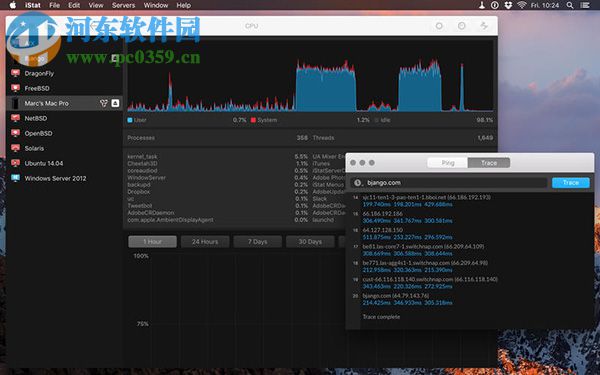Click the Mac Pro tower icon

pyautogui.click(x=15, y=103)
